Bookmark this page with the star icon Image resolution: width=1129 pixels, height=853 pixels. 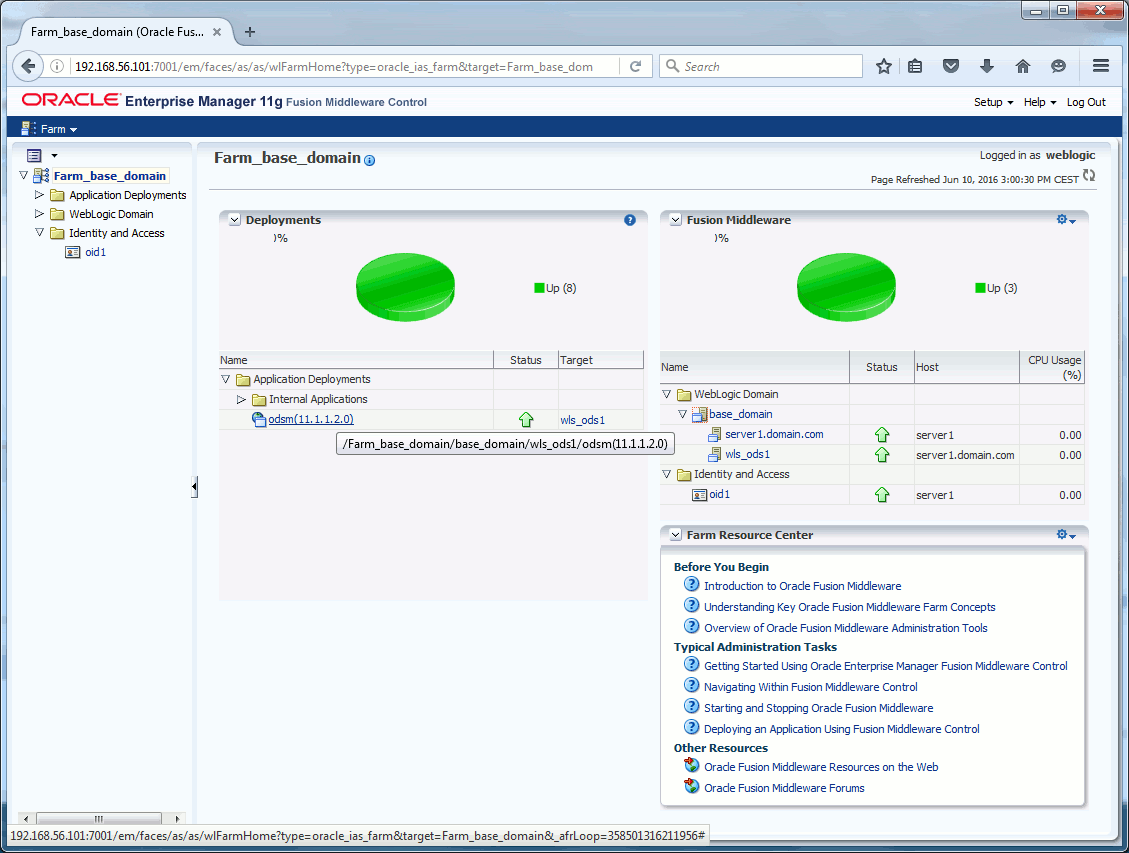[883, 66]
